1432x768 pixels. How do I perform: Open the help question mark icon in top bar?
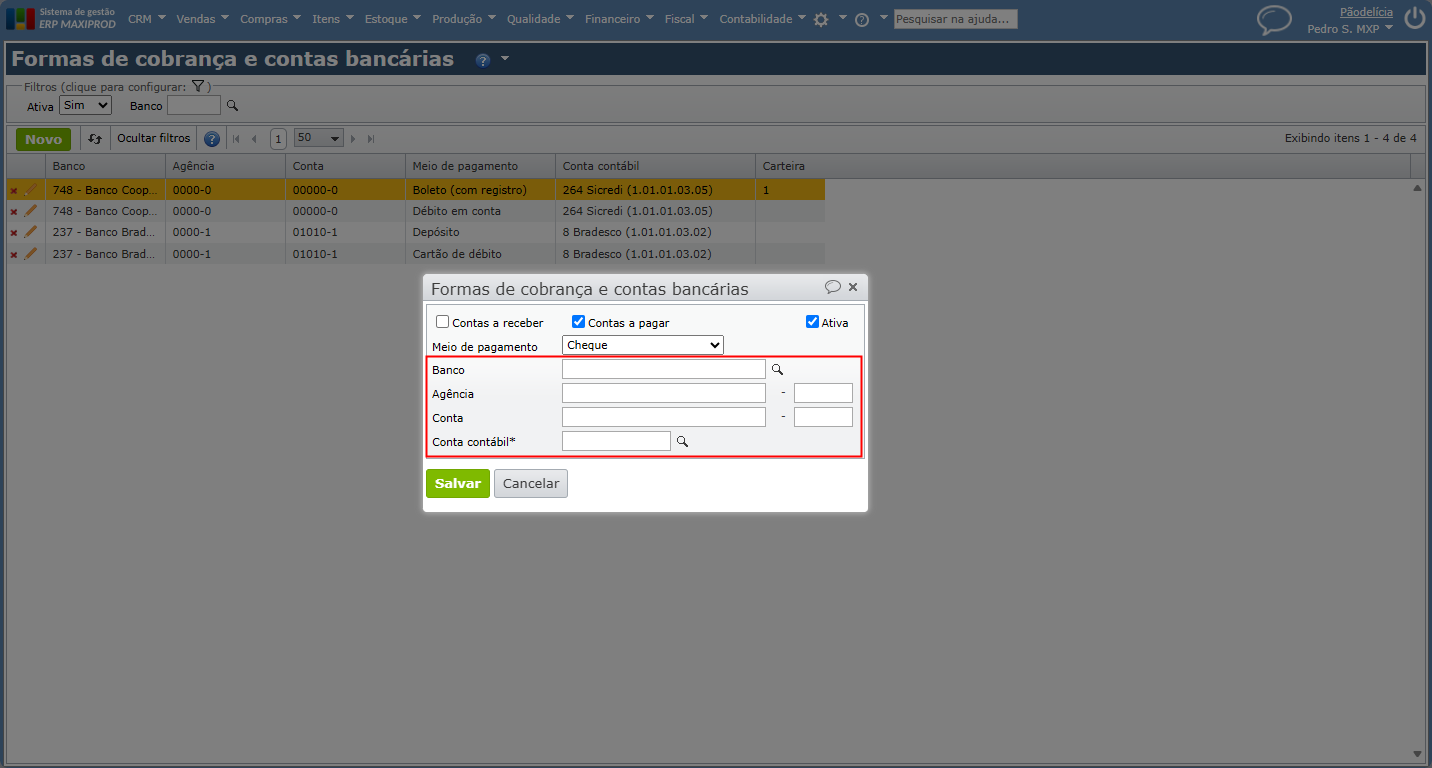click(x=862, y=19)
